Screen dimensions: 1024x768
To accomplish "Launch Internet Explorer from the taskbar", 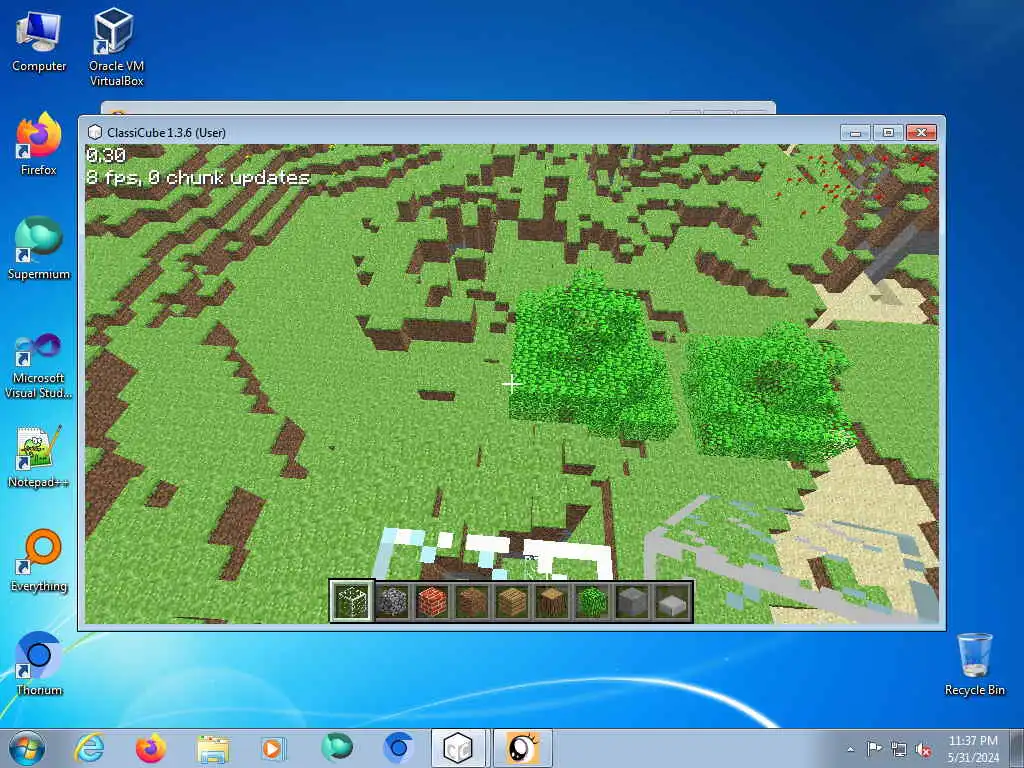I will (89, 748).
